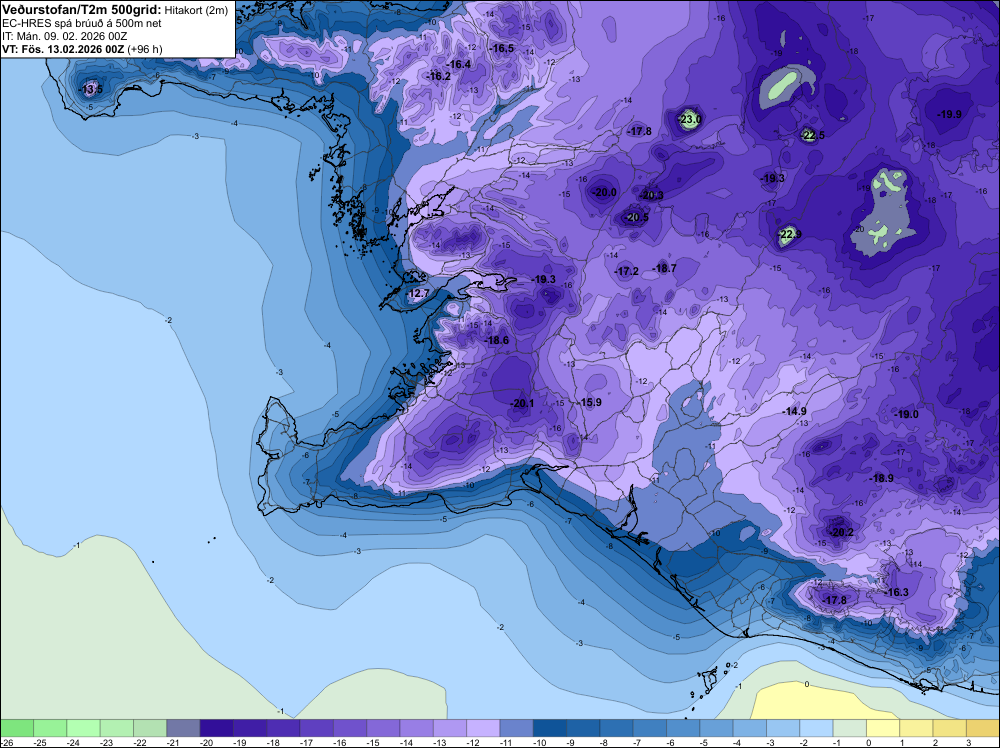Screen dimensions: 1000x748
Task: Click the -20.1 temperature label
Action: [x=522, y=403]
